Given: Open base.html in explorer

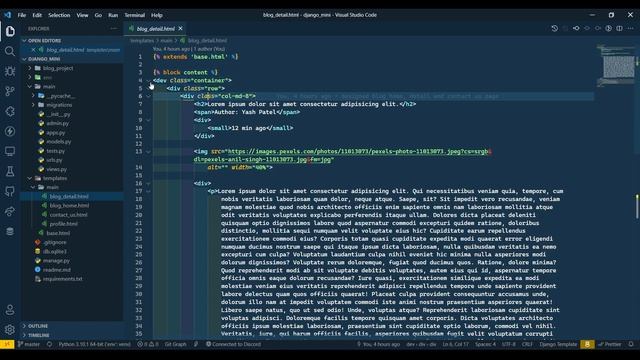Looking at the screenshot, I should click(x=72, y=233).
